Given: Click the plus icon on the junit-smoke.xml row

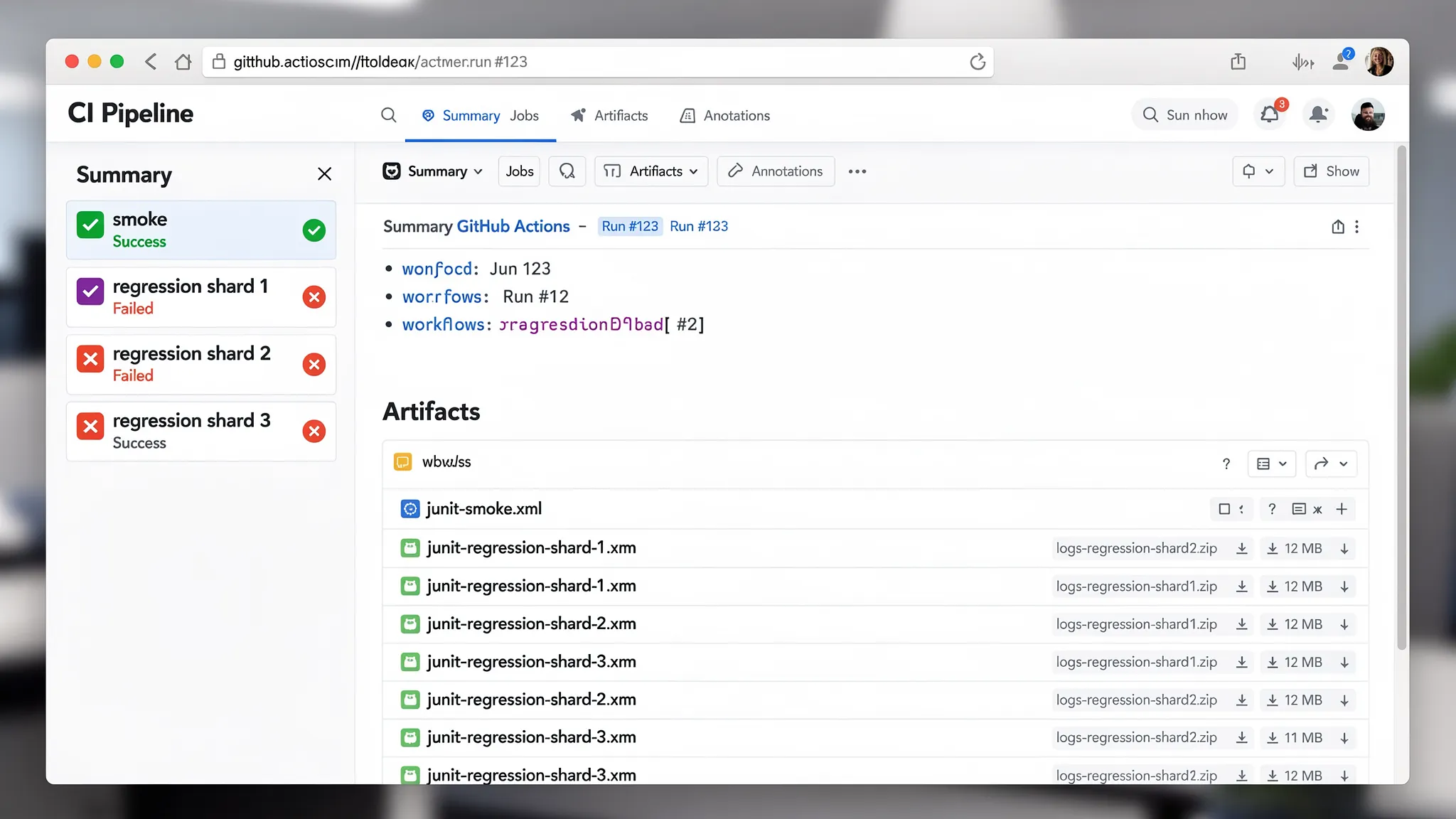Looking at the screenshot, I should tap(1342, 509).
